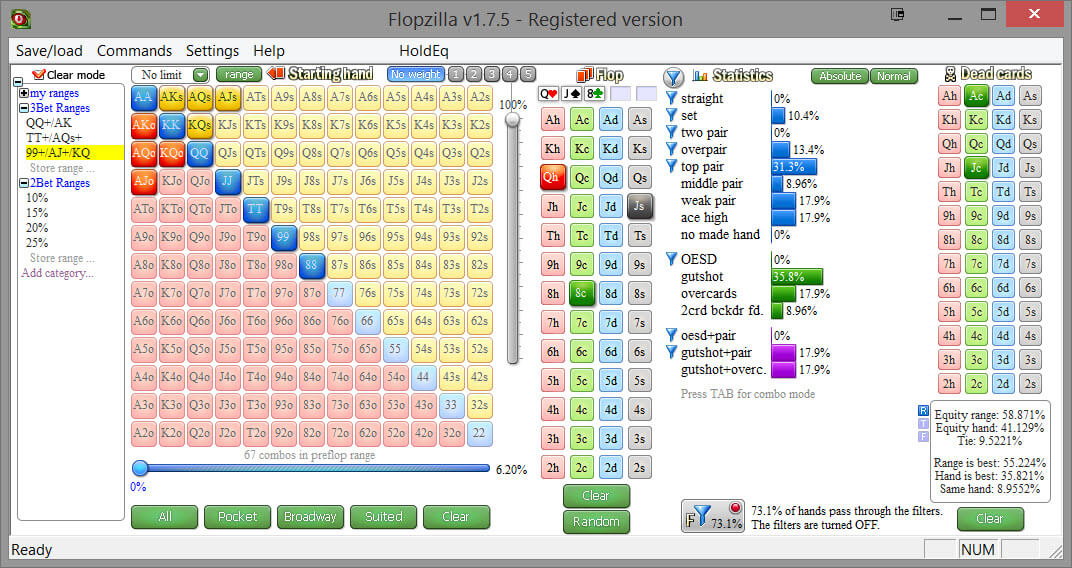The width and height of the screenshot is (1072, 568).
Task: Click the large Statistics funnel icon
Action: tap(673, 77)
